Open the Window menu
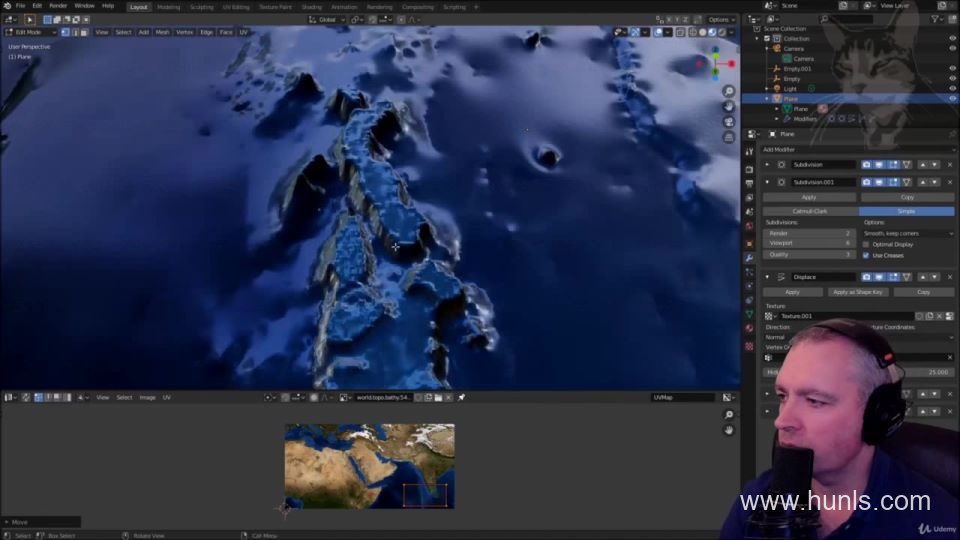Screen dimensions: 960x540 click(x=84, y=6)
